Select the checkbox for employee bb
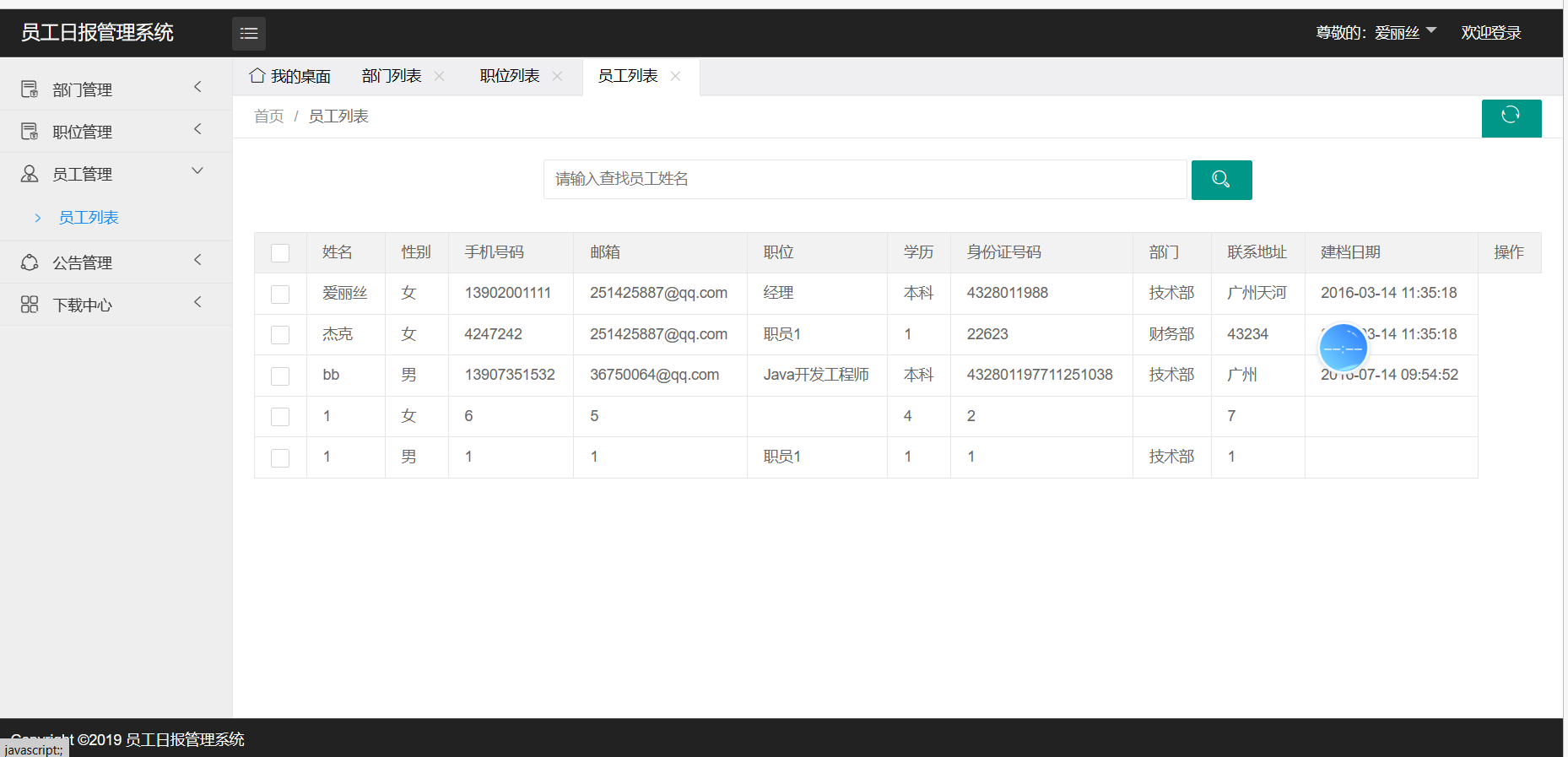This screenshot has width=1568, height=757. [280, 376]
